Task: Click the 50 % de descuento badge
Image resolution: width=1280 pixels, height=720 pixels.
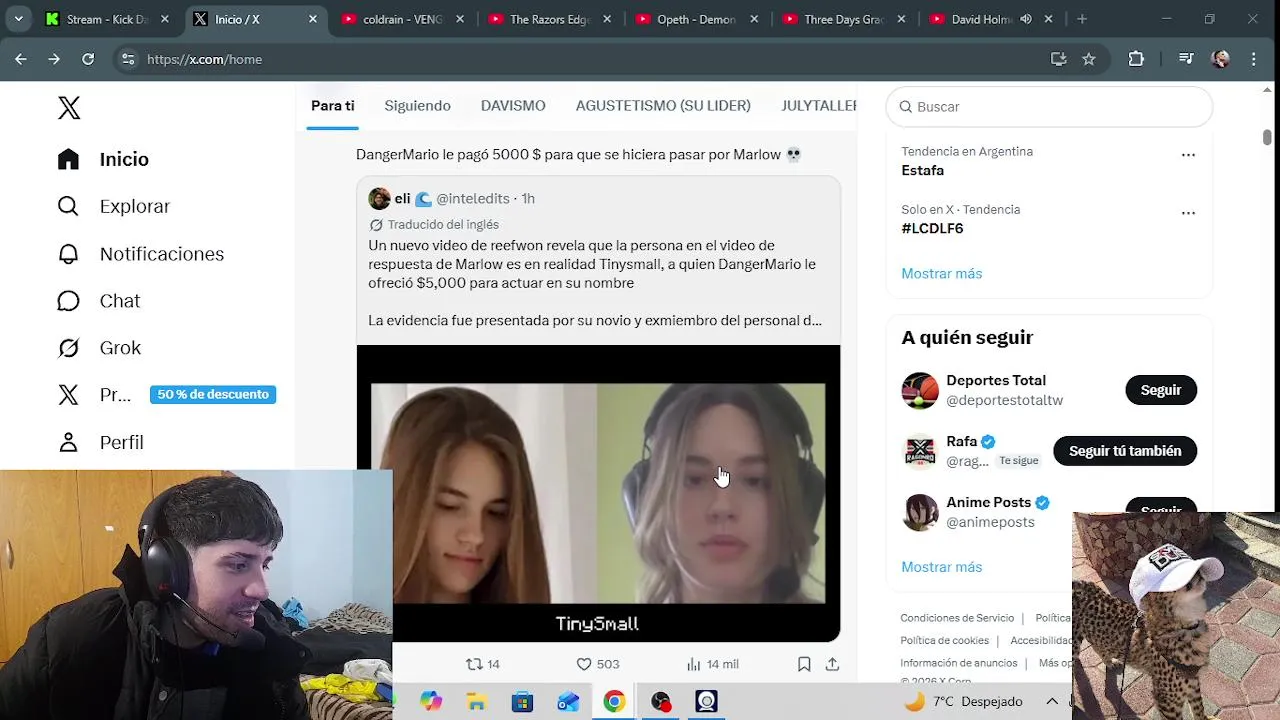Action: [x=213, y=394]
